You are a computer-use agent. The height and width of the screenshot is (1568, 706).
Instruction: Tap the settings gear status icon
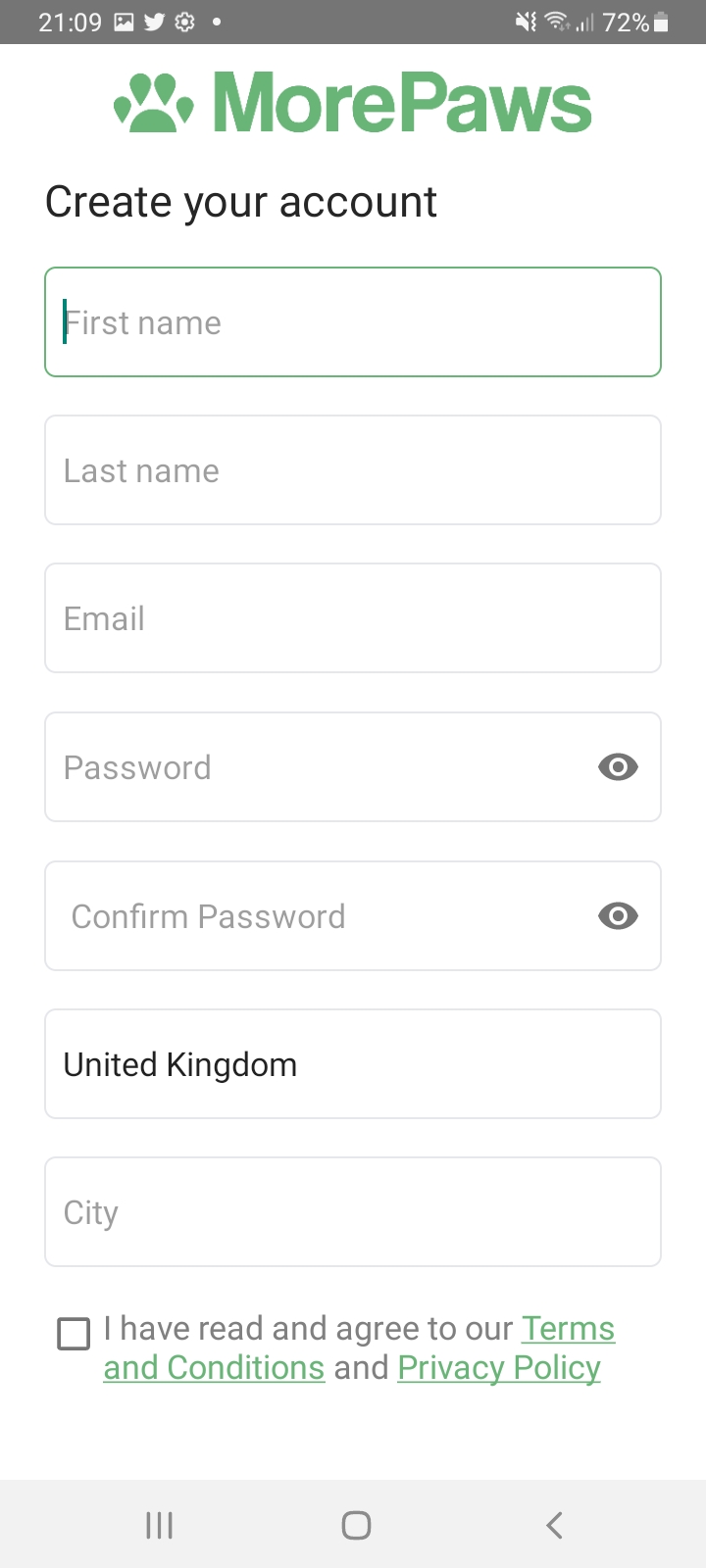[184, 22]
